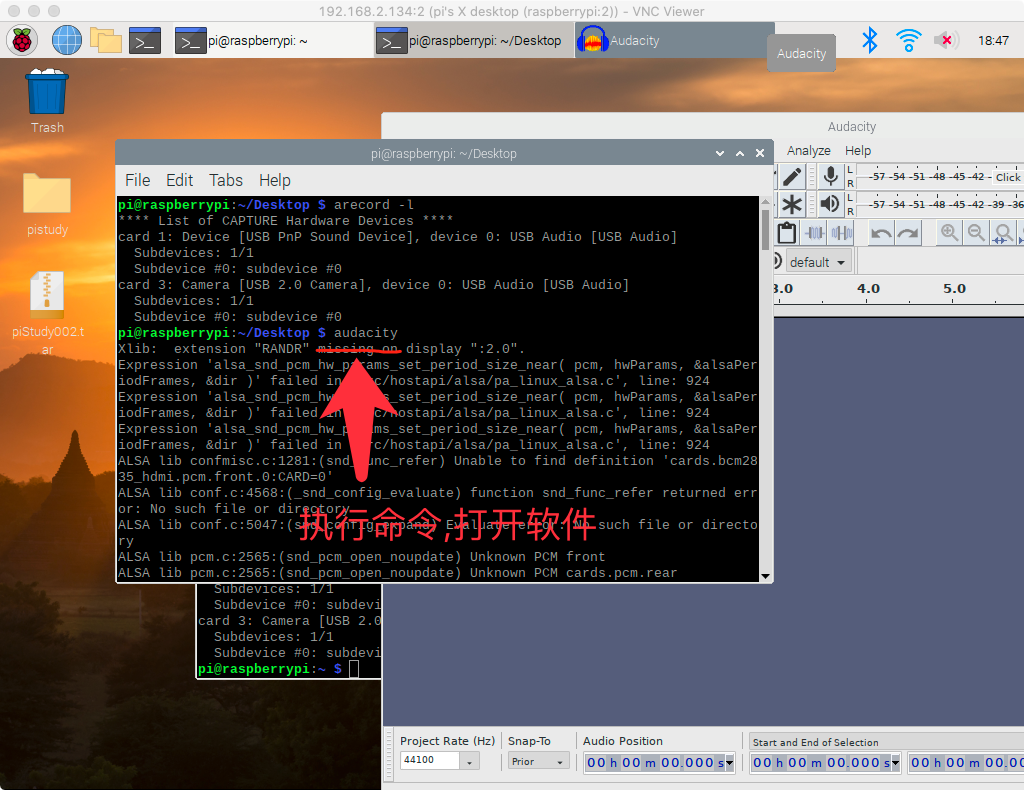Click the 4.0 mark on Audacity timeline ruler
Image resolution: width=1024 pixels, height=790 pixels.
click(868, 289)
